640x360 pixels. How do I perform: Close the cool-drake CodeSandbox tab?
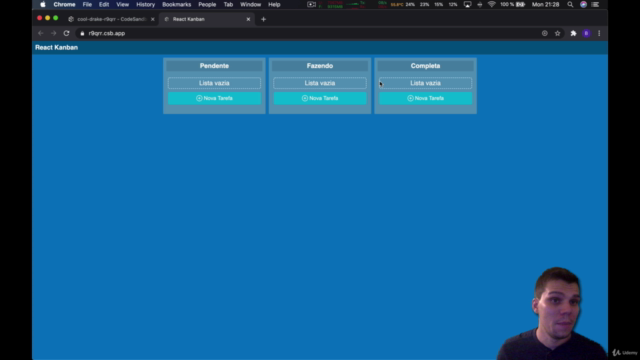pos(153,19)
